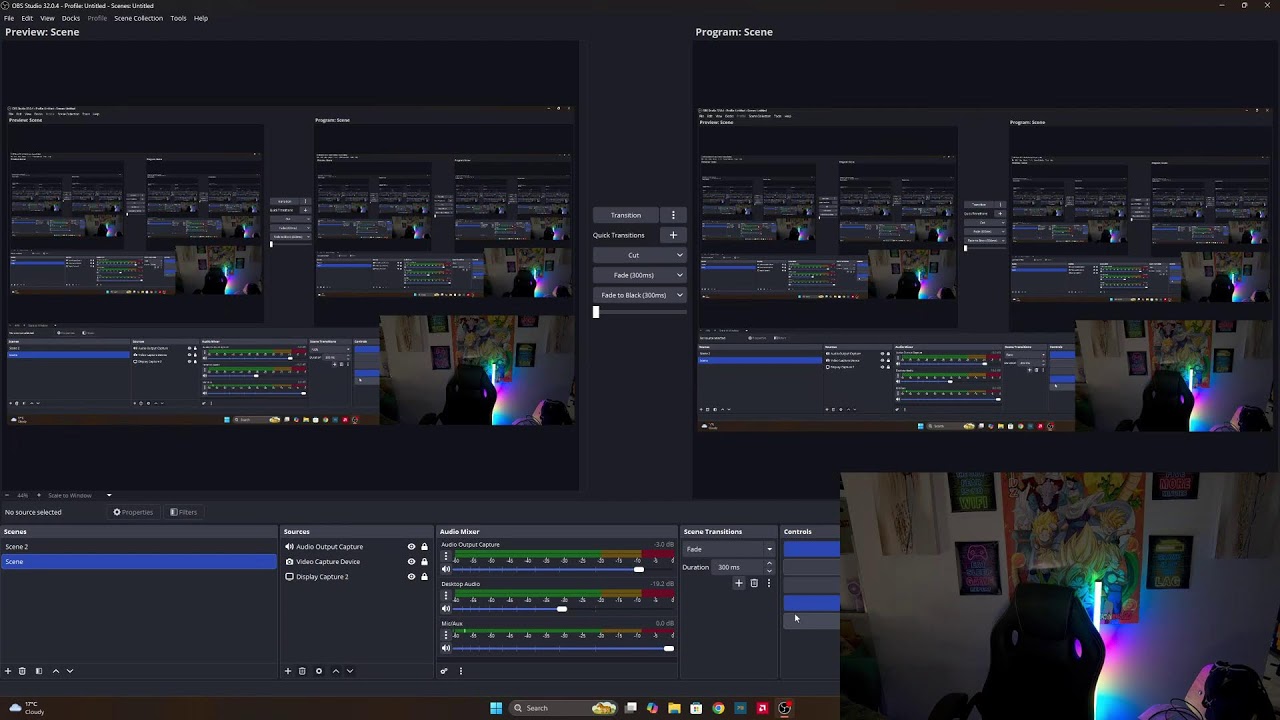Viewport: 1280px width, 720px height.
Task: Unlock the Display Capture 2 source
Action: pyautogui.click(x=424, y=577)
